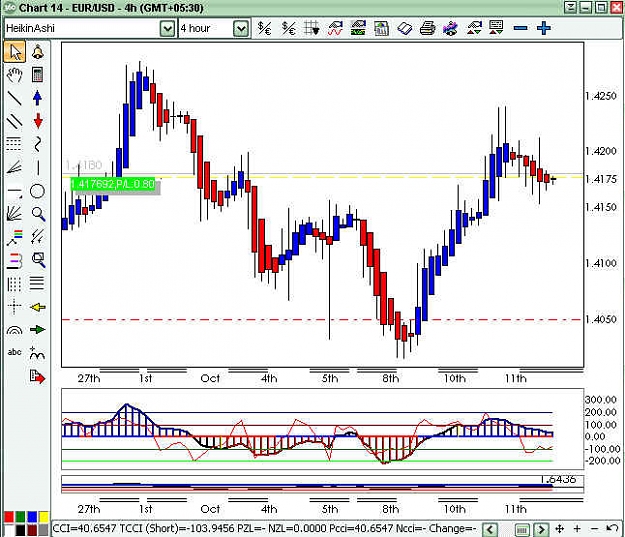The height and width of the screenshot is (537, 625).
Task: Select the circle drawing tool
Action: [x=37, y=191]
